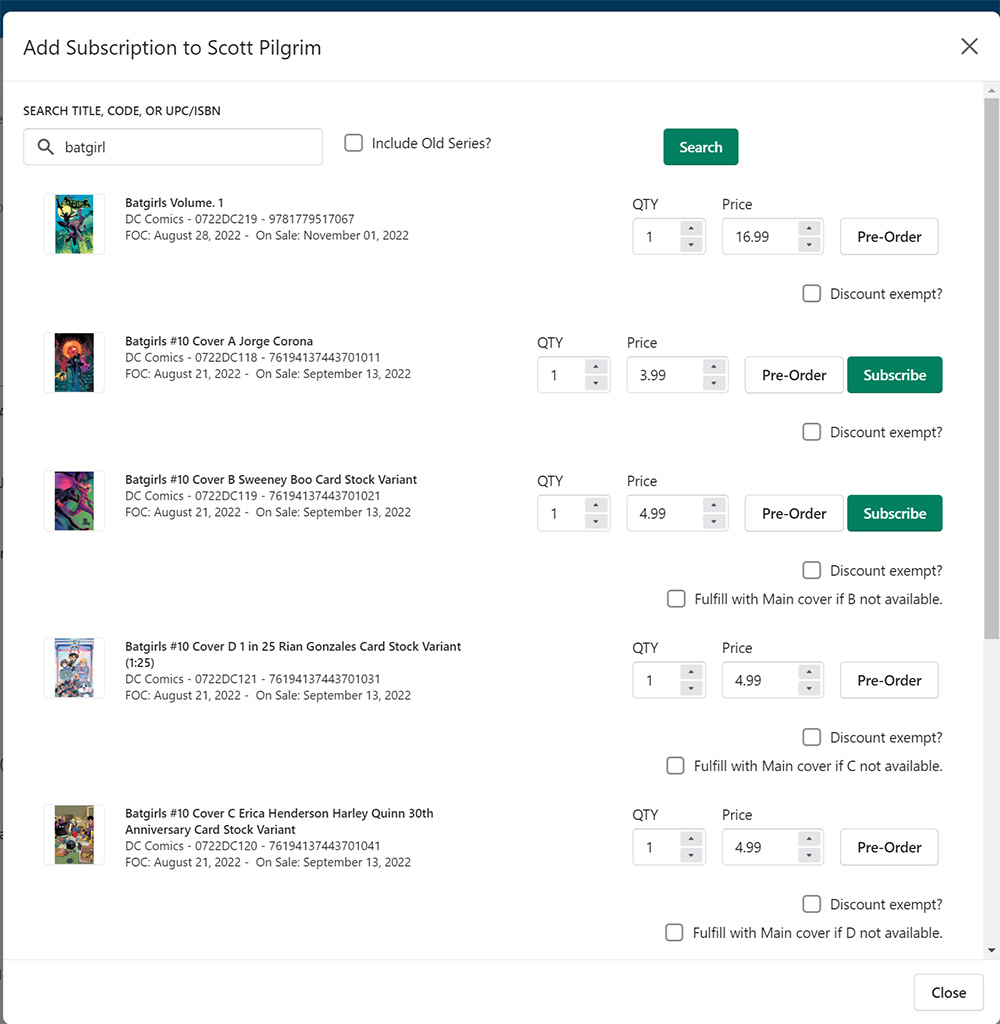The height and width of the screenshot is (1024, 1000).
Task: Check Discount exempt for Batgirls Volume. 1
Action: [x=811, y=293]
